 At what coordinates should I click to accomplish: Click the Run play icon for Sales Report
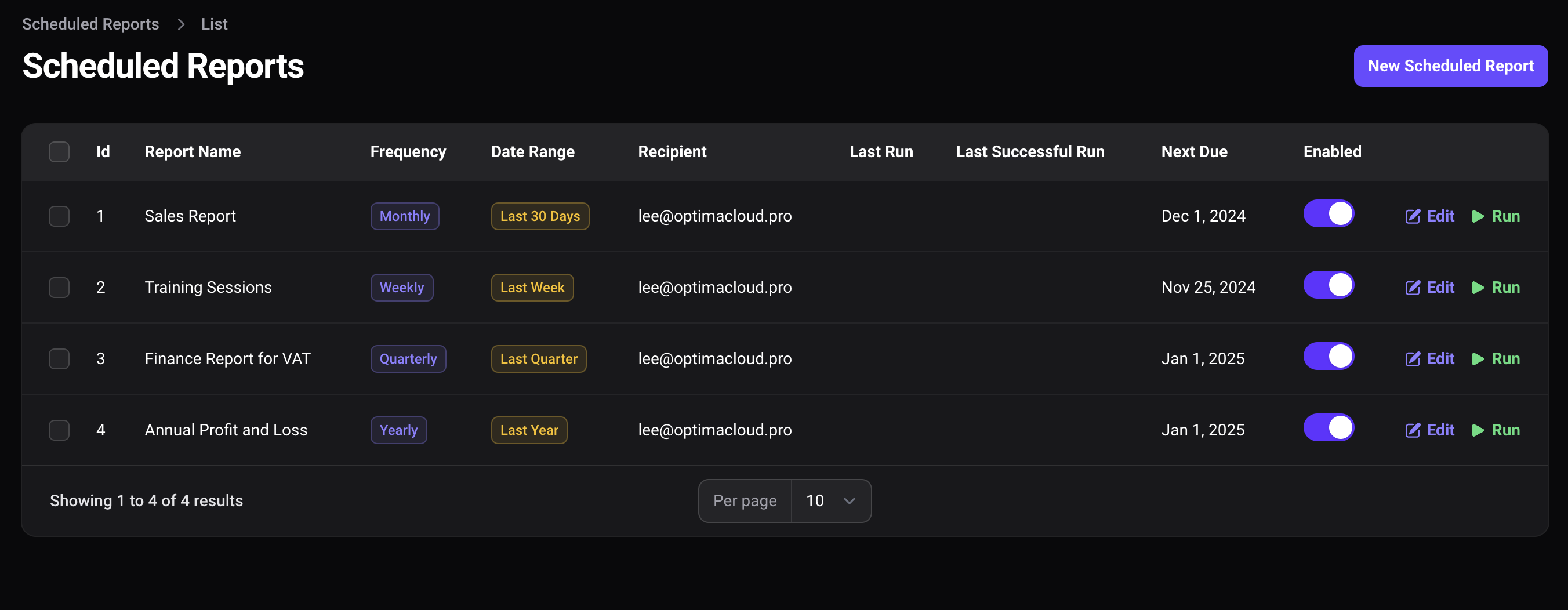pyautogui.click(x=1479, y=216)
